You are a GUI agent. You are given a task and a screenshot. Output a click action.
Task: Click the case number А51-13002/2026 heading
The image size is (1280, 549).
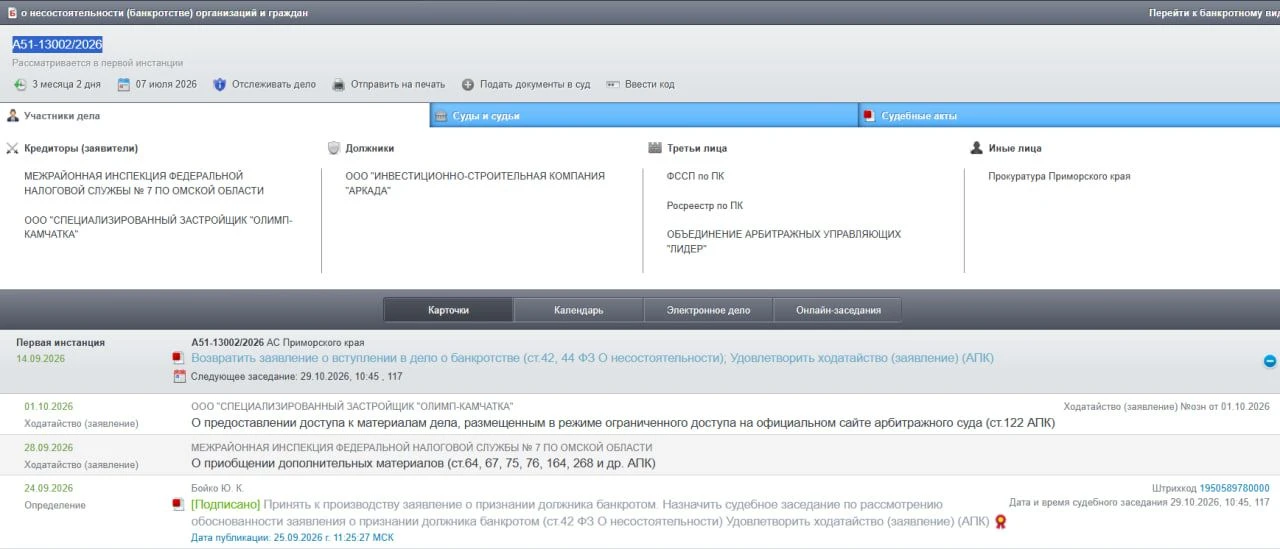[x=57, y=44]
